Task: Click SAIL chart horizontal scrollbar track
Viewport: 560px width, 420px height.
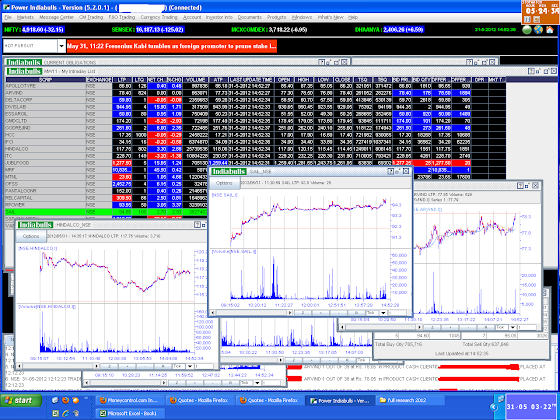Action: [251, 313]
